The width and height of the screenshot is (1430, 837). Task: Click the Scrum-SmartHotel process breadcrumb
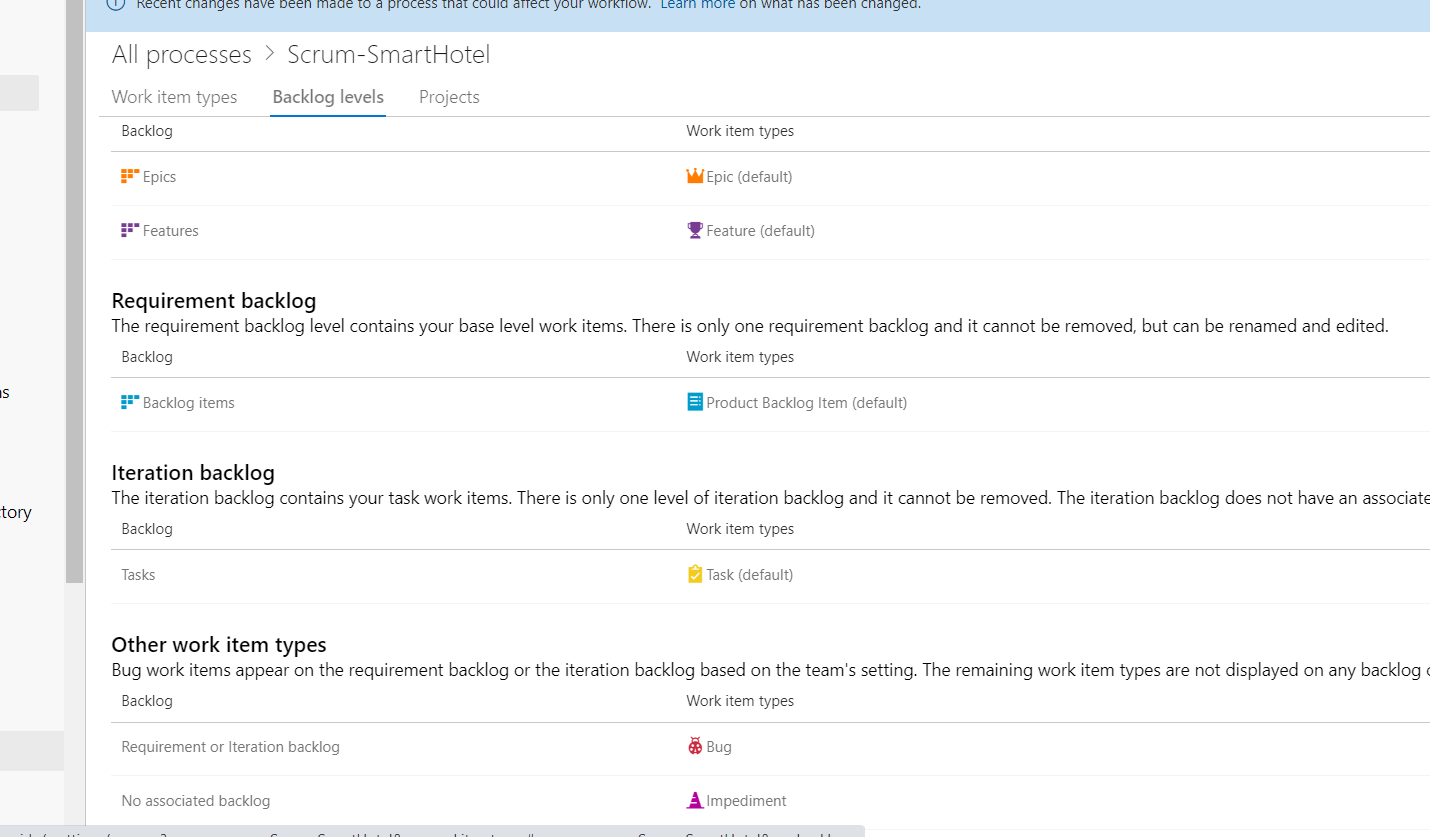389,54
